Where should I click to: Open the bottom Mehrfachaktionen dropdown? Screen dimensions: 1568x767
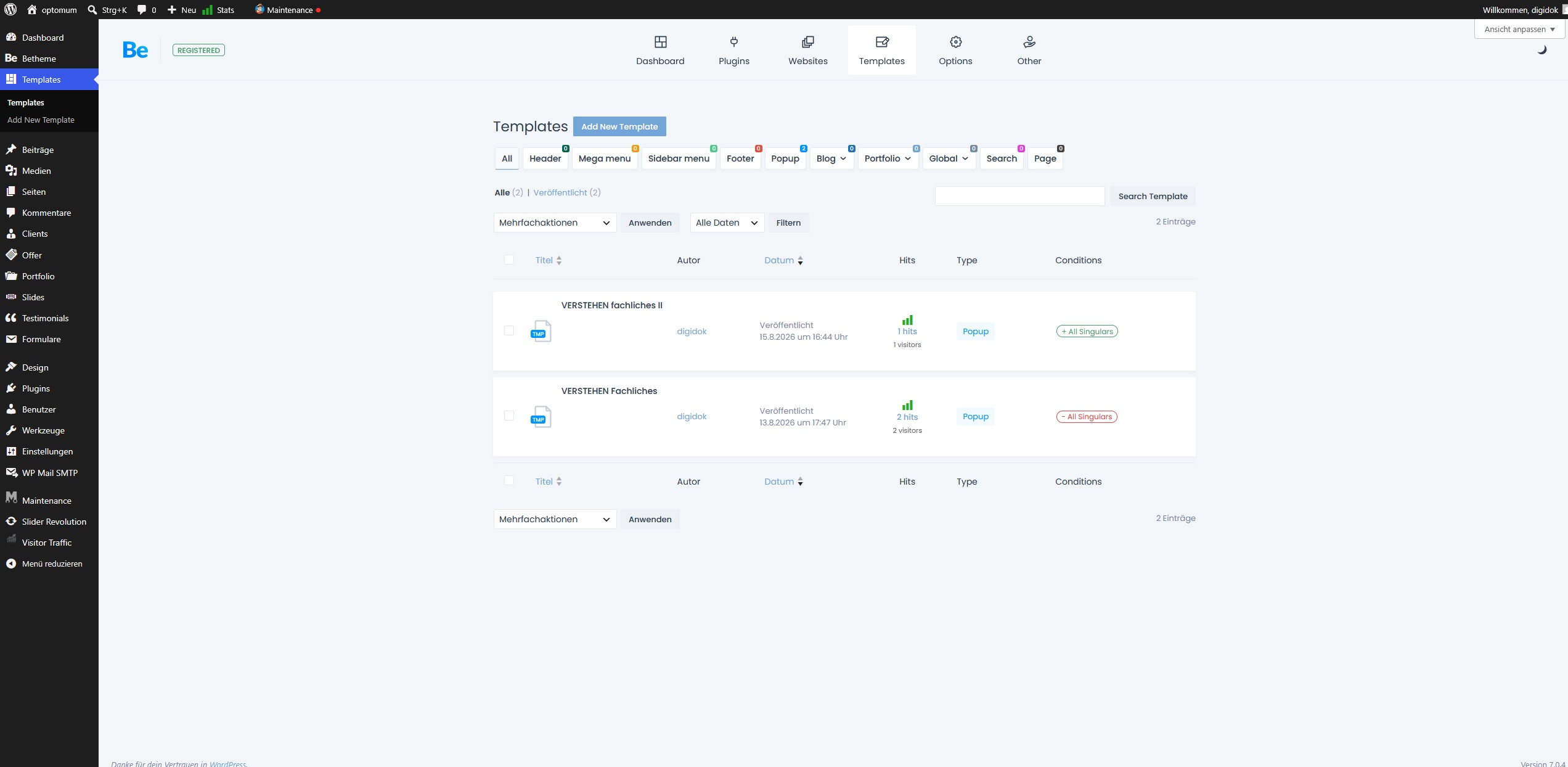[555, 519]
